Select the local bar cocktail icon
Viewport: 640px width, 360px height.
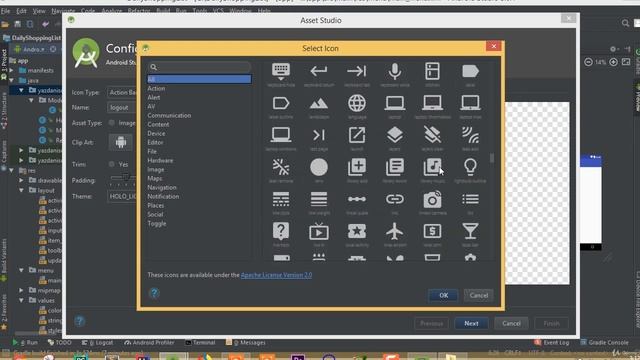pos(470,231)
